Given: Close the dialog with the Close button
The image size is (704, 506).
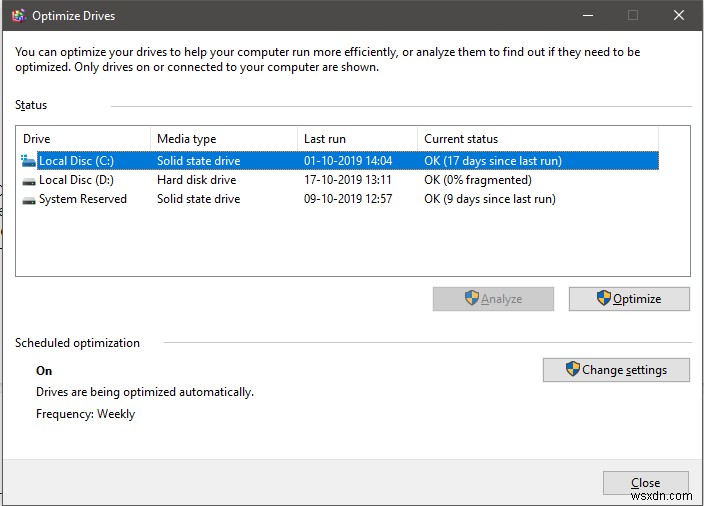Looking at the screenshot, I should (645, 483).
